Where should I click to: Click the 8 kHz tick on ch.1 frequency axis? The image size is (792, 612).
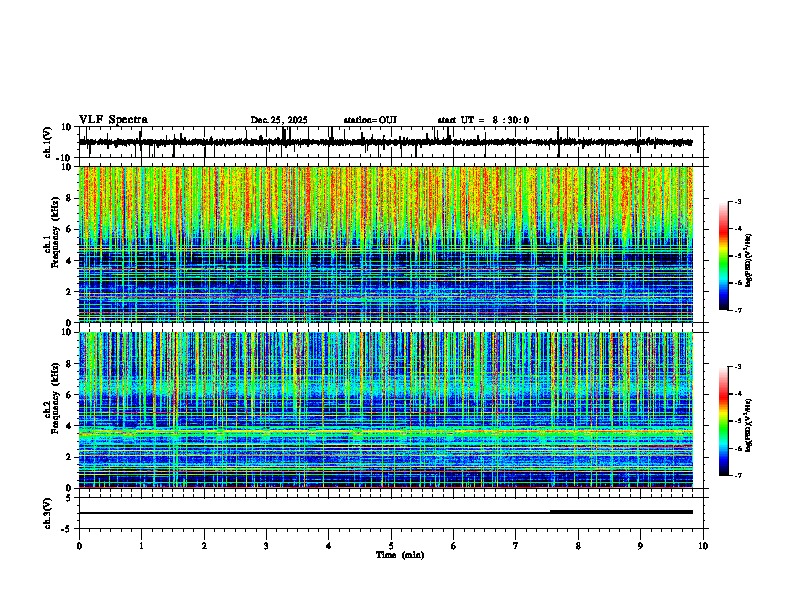pyautogui.click(x=70, y=198)
